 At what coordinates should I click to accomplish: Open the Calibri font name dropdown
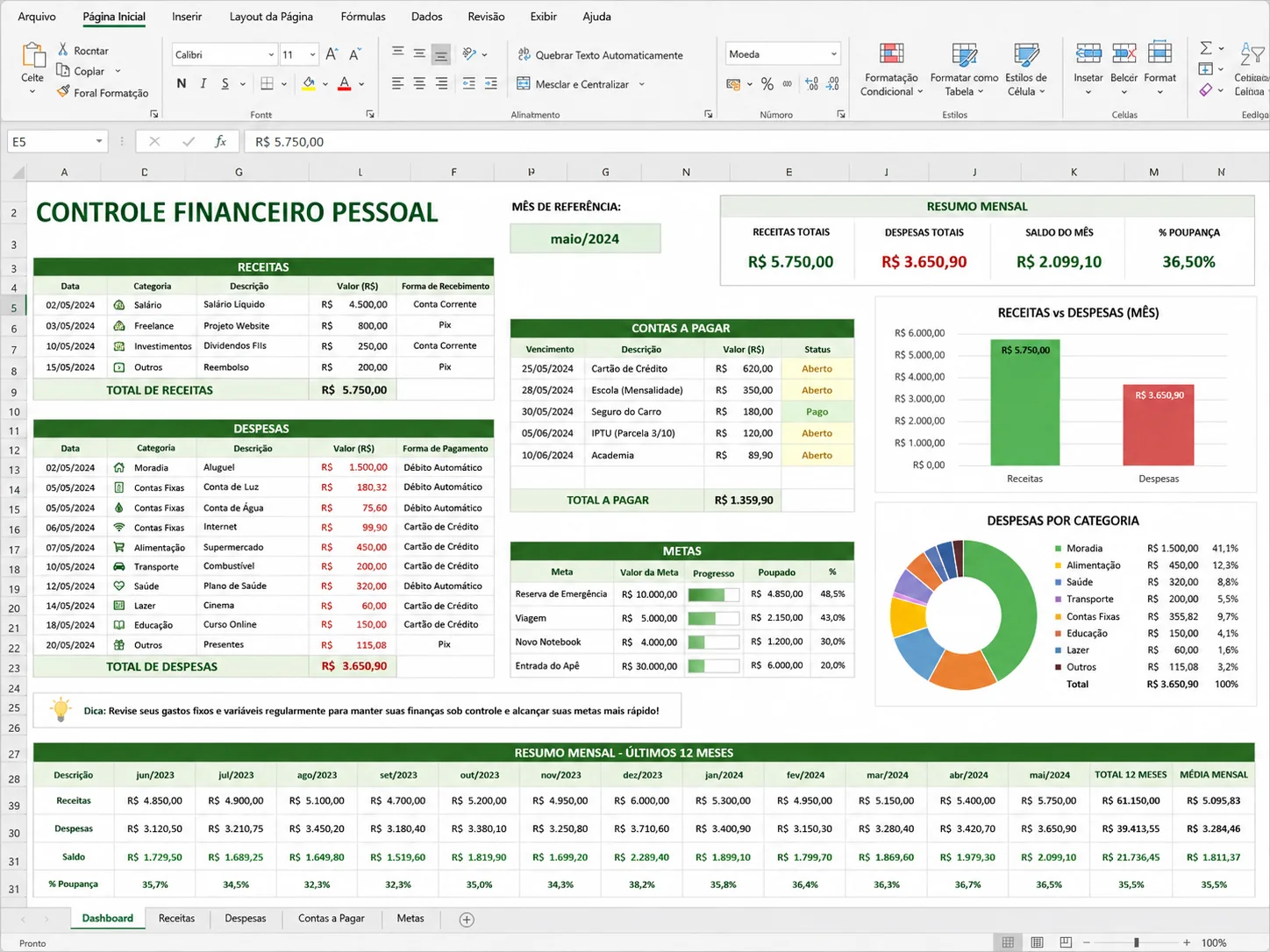pos(271,54)
